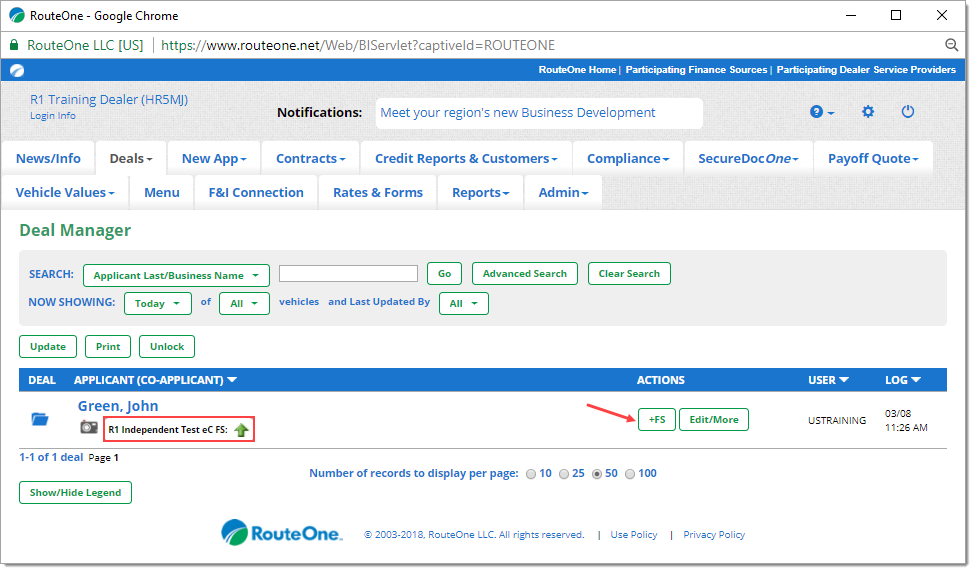The image size is (973, 571).
Task: Select 50 records per page
Action: [x=596, y=474]
